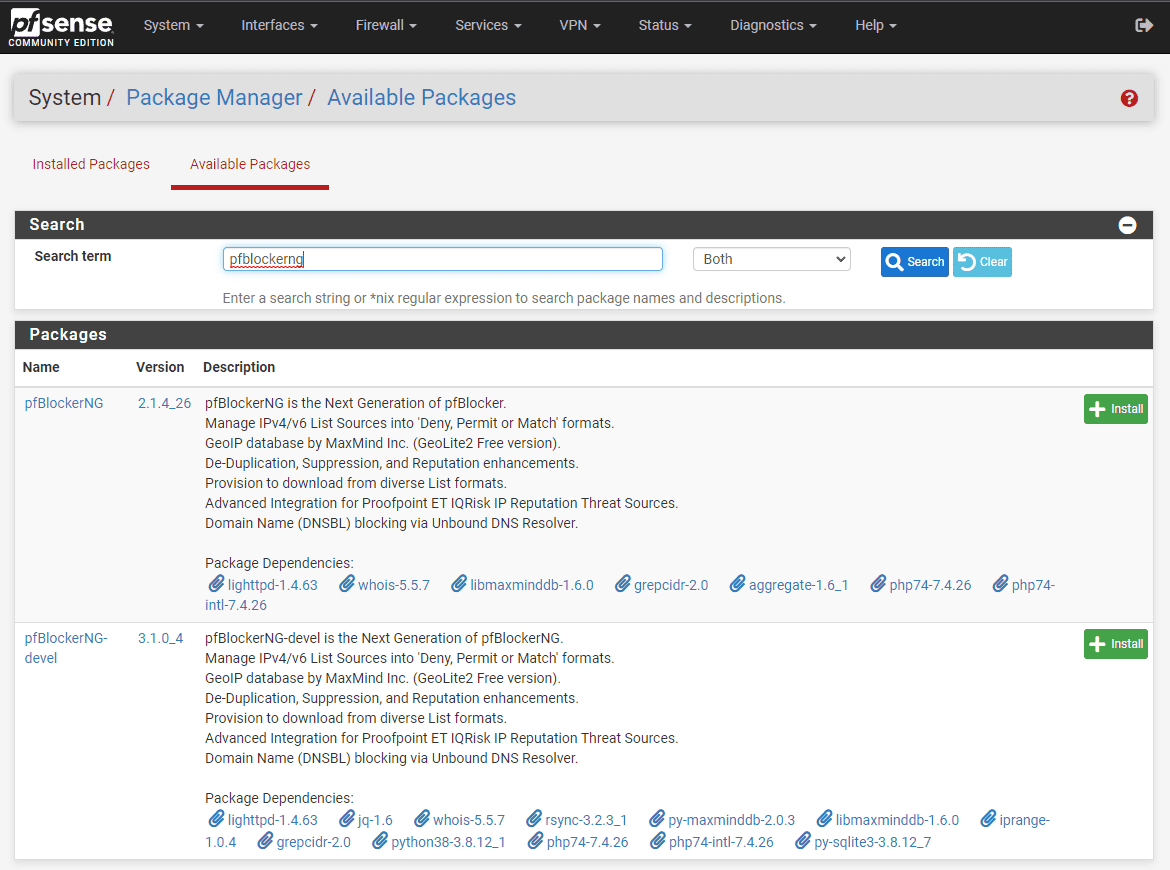This screenshot has height=870, width=1170.
Task: Open python38-3.8.12_1 dependency link
Action: (439, 842)
